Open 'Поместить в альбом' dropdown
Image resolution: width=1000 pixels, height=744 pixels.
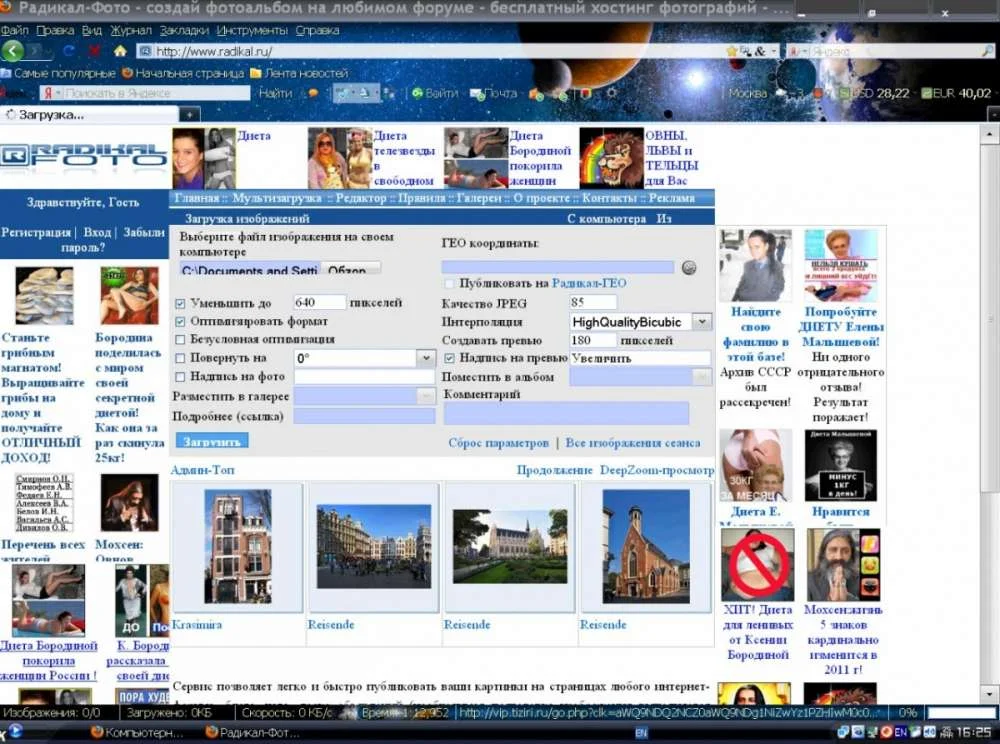pos(702,377)
